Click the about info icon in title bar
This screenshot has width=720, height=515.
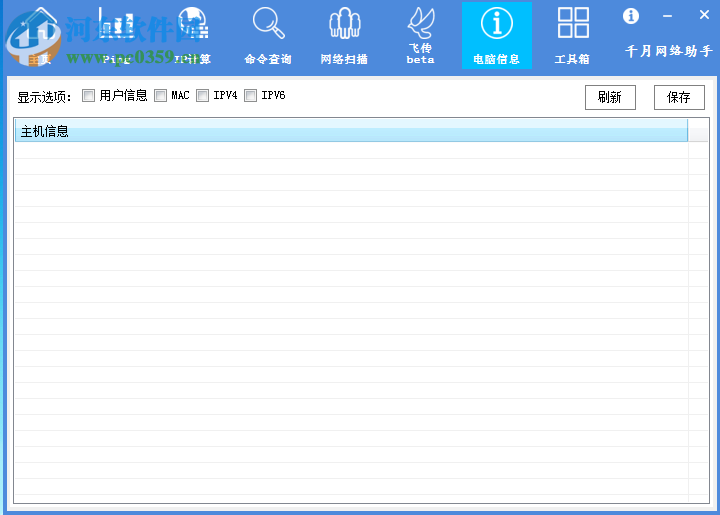631,16
